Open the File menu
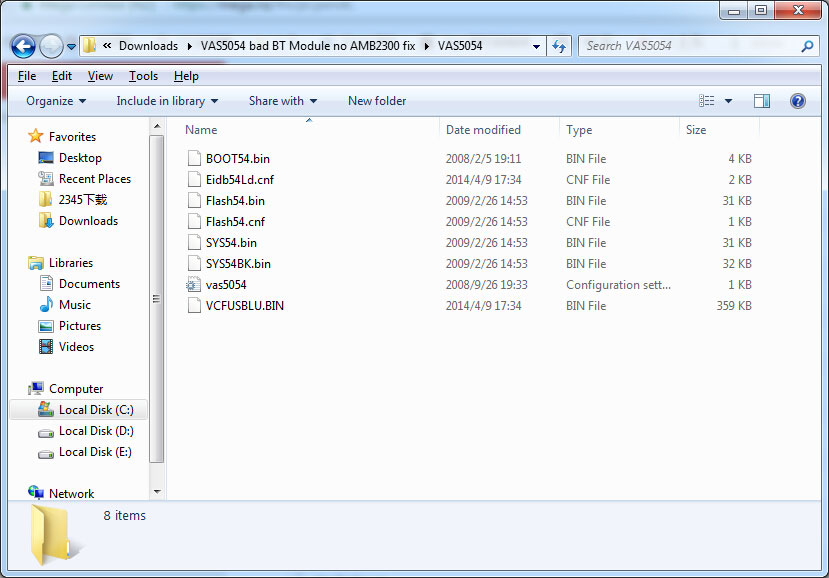The width and height of the screenshot is (829, 578). (x=27, y=76)
